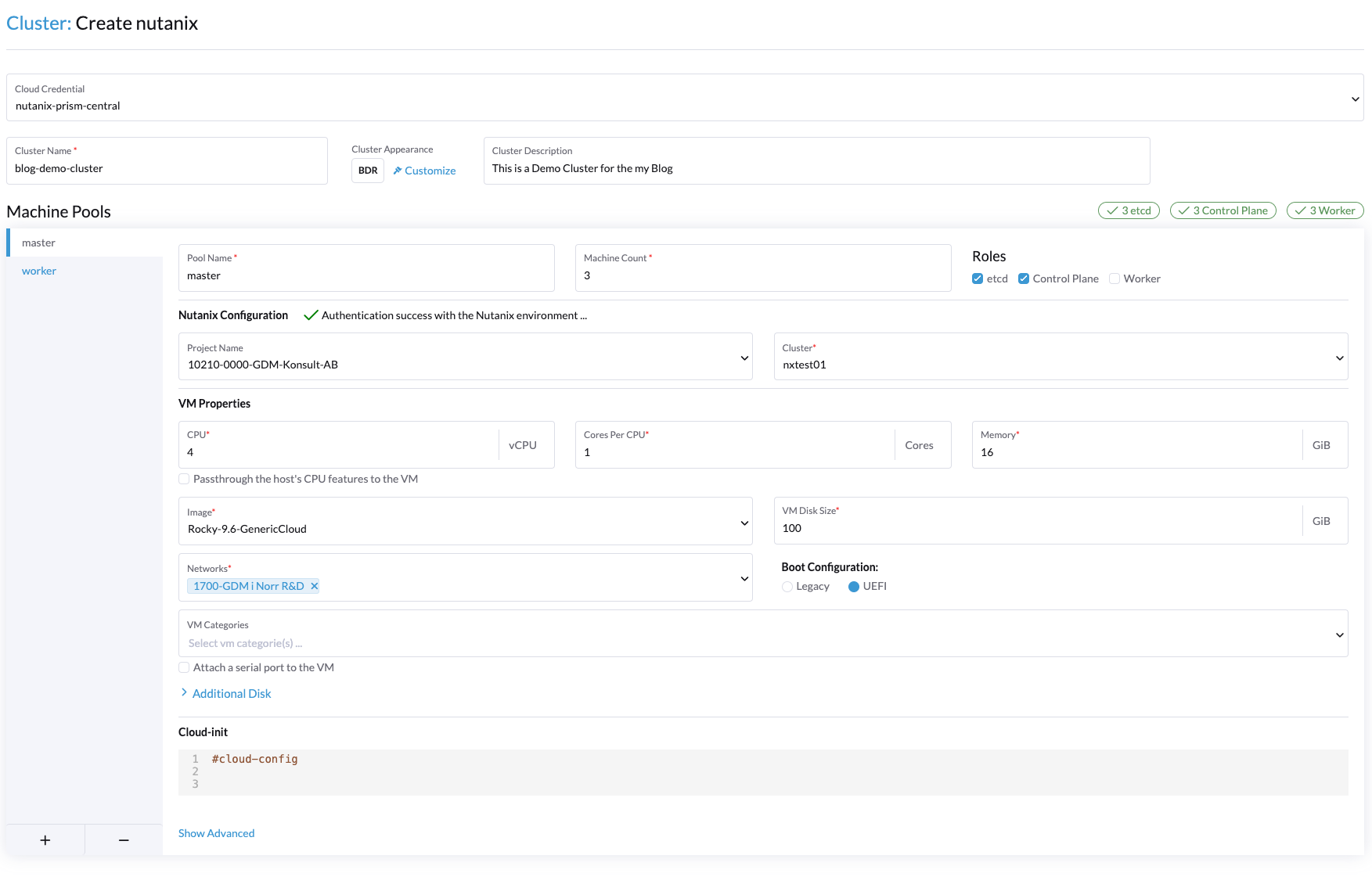Toggle the etcd role checkbox
Viewport: 1372px width, 877px height.
pyautogui.click(x=978, y=279)
